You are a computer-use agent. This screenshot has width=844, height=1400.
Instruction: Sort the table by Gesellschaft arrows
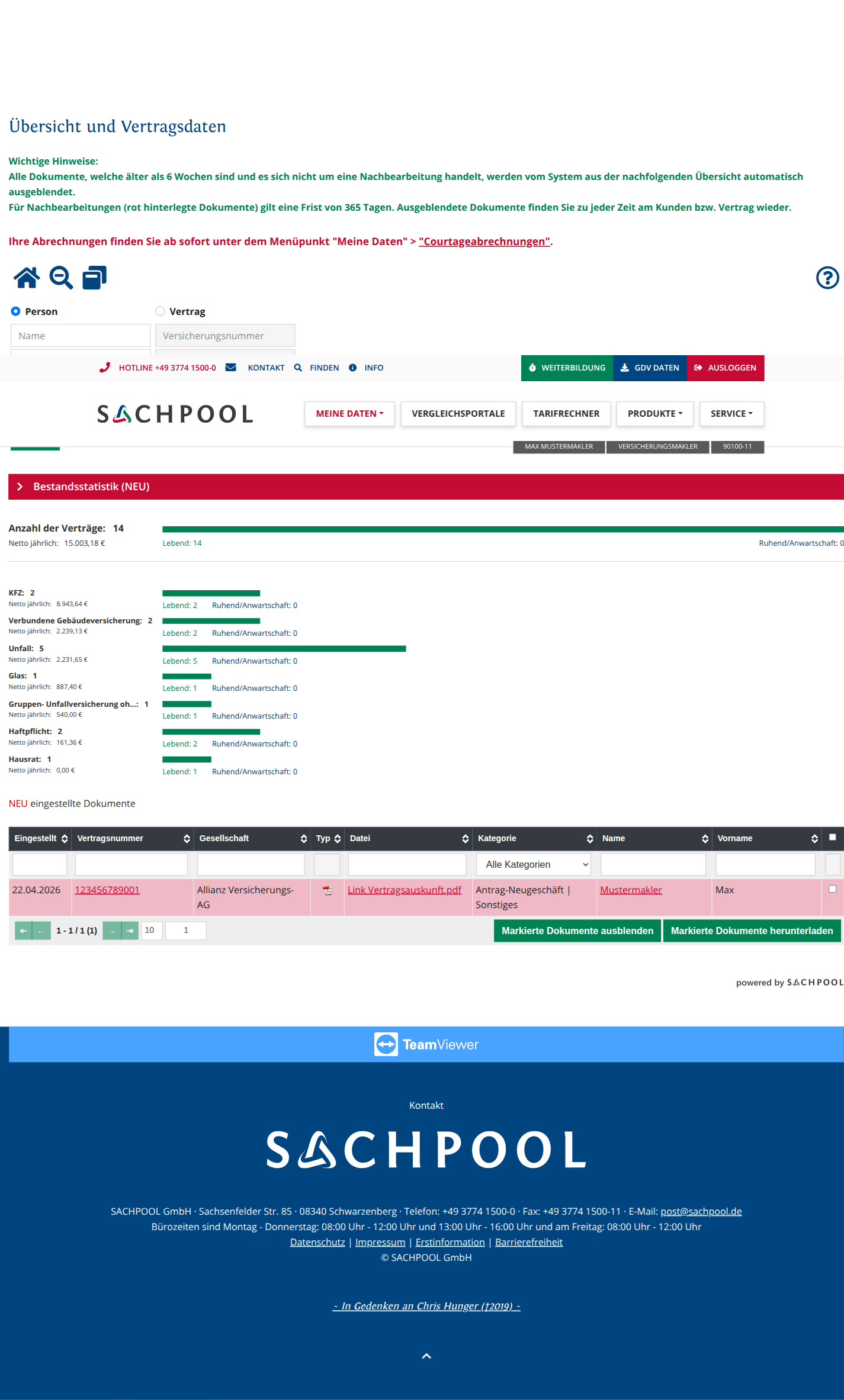304,839
